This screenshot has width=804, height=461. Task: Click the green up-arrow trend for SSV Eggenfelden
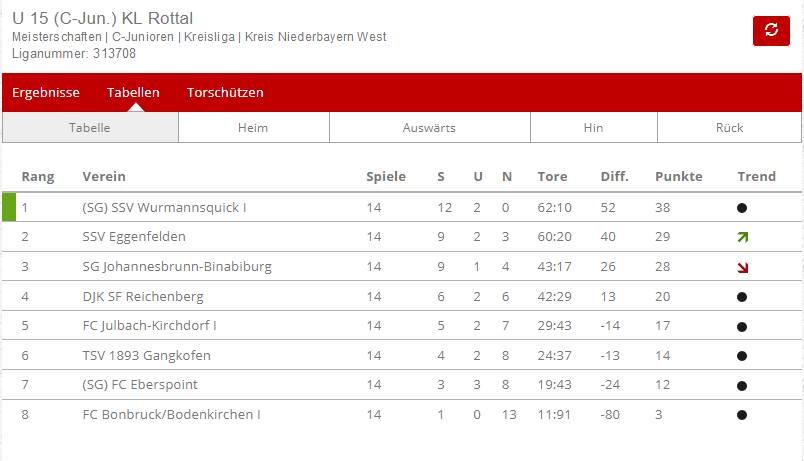pyautogui.click(x=742, y=237)
